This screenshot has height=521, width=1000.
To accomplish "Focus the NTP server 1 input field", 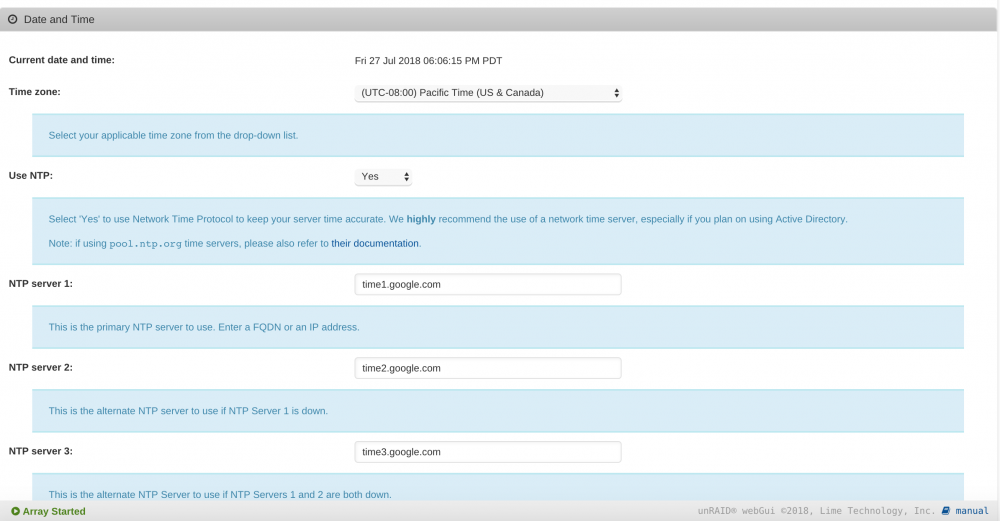I will click(488, 284).
